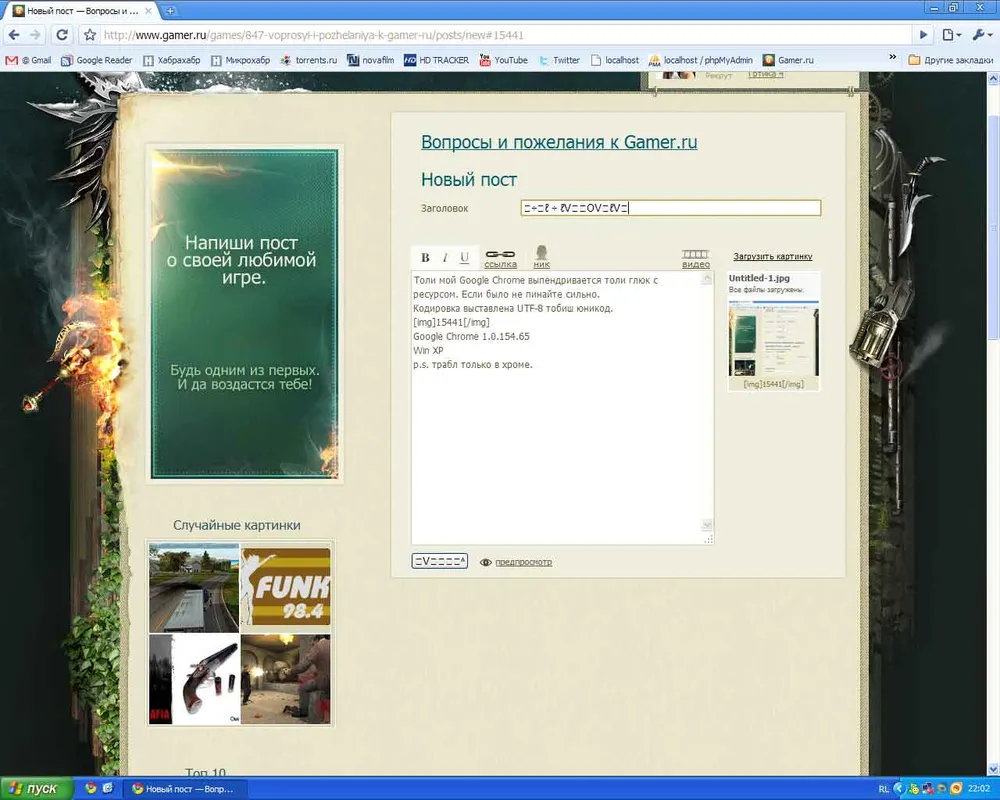Insert a nickname with the ник icon

click(x=541, y=256)
